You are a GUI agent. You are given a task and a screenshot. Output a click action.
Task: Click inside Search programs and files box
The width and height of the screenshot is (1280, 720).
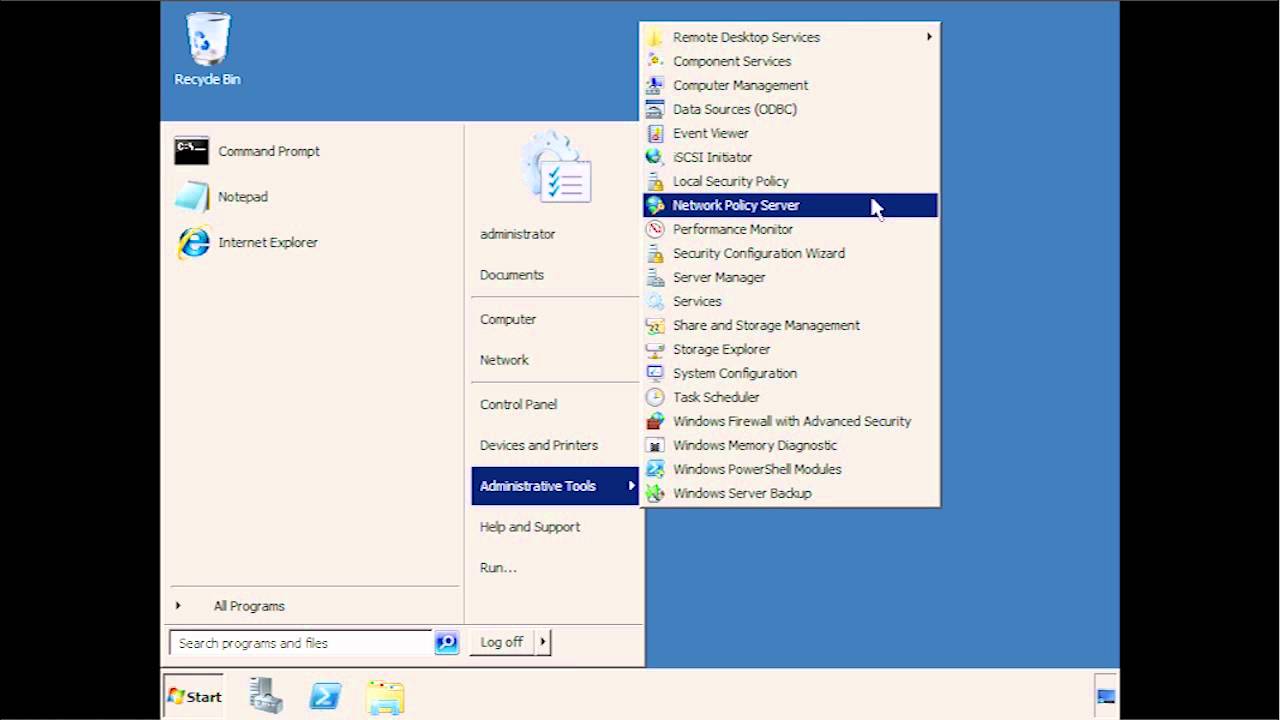click(301, 643)
